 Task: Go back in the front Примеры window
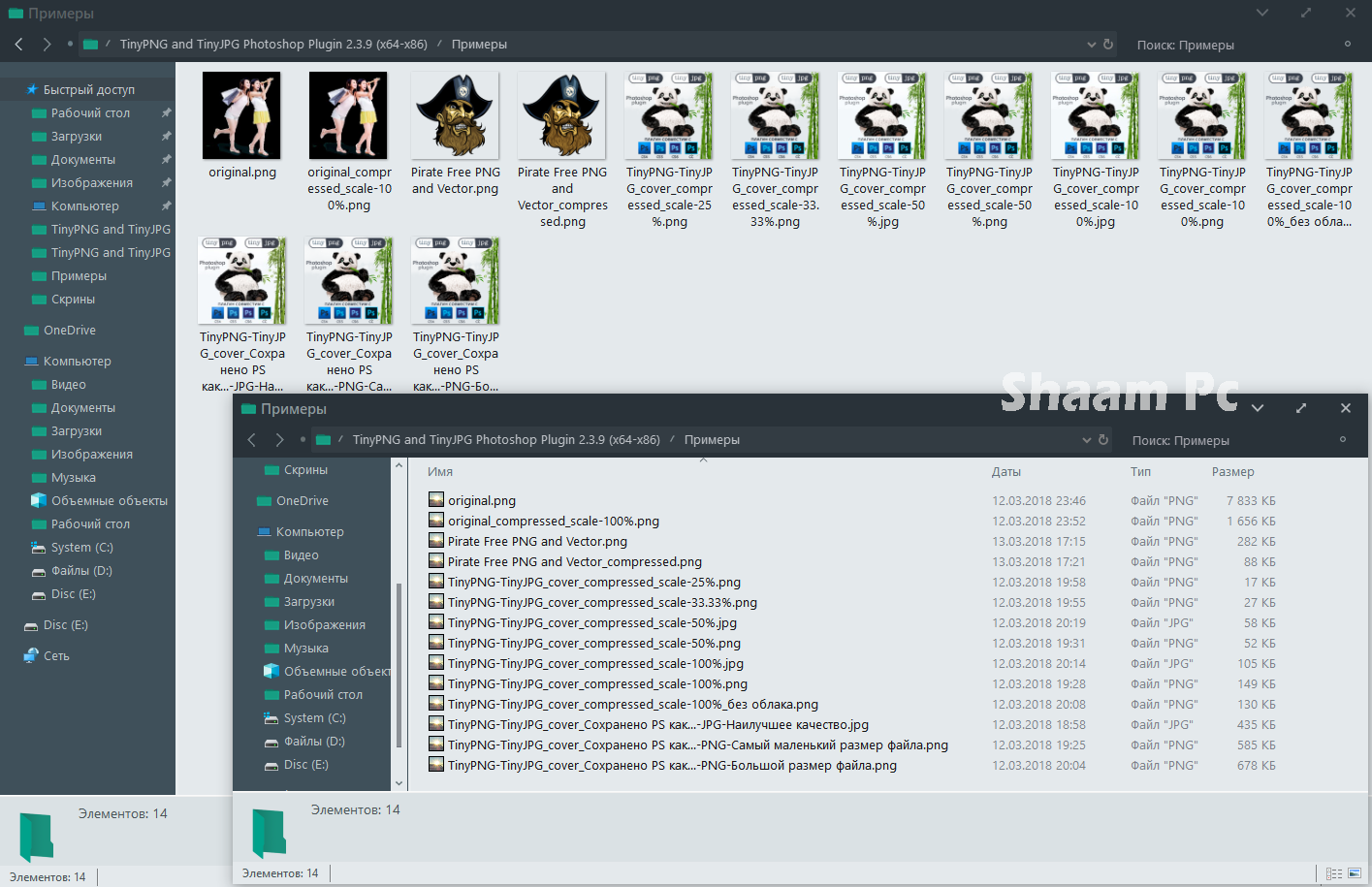tap(252, 440)
